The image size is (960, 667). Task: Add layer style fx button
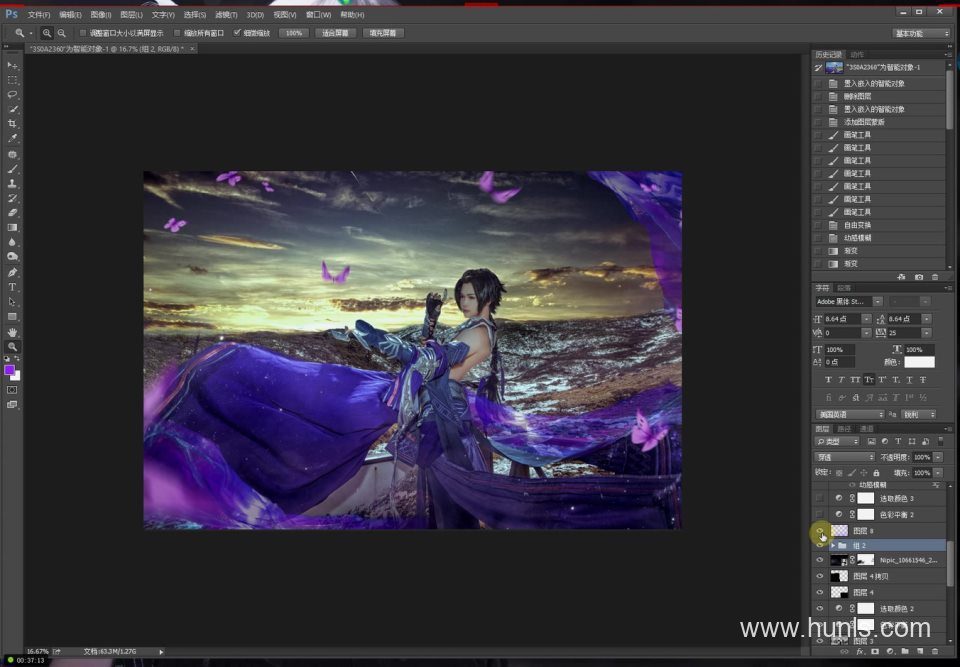click(x=860, y=652)
